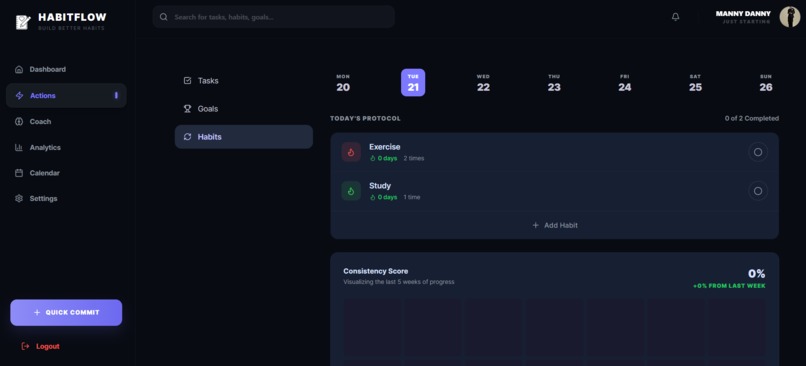The image size is (806, 366).
Task: Click the plus icon beside Add Habit
Action: click(x=536, y=225)
